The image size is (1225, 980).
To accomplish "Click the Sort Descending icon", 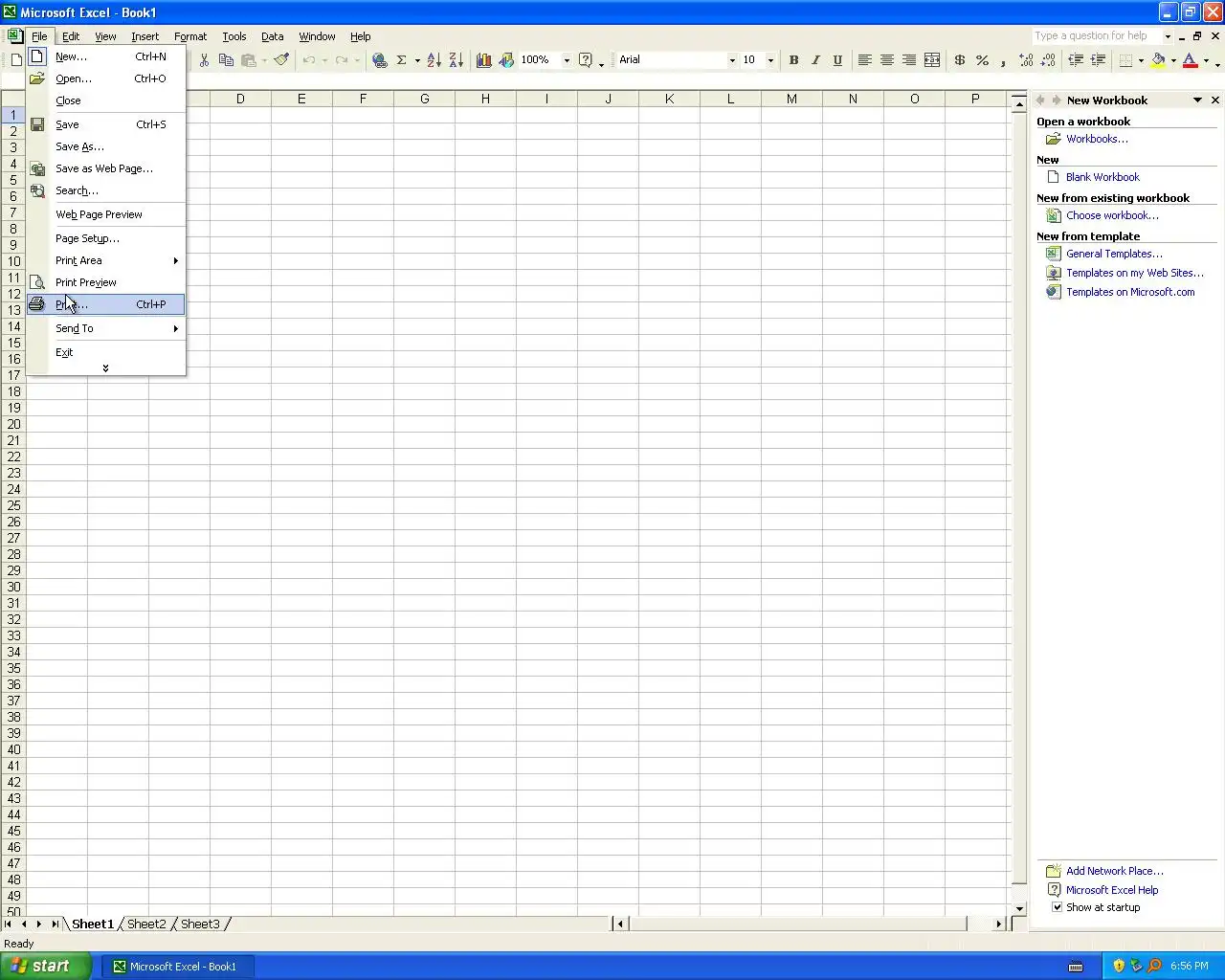I will pyautogui.click(x=456, y=59).
